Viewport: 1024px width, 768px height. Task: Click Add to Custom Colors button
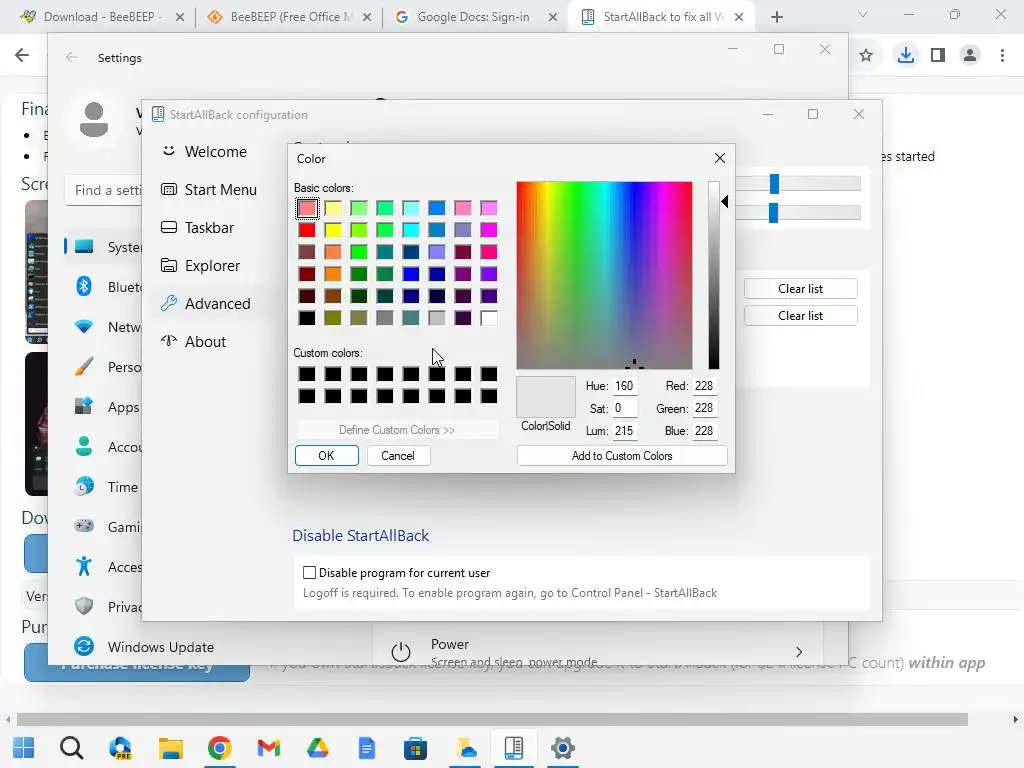[x=622, y=456]
